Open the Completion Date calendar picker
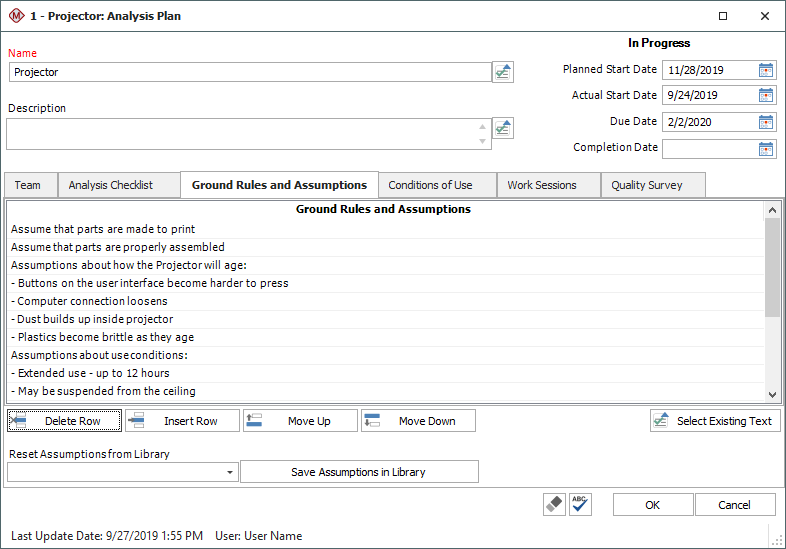The height and width of the screenshot is (549, 786). [766, 149]
